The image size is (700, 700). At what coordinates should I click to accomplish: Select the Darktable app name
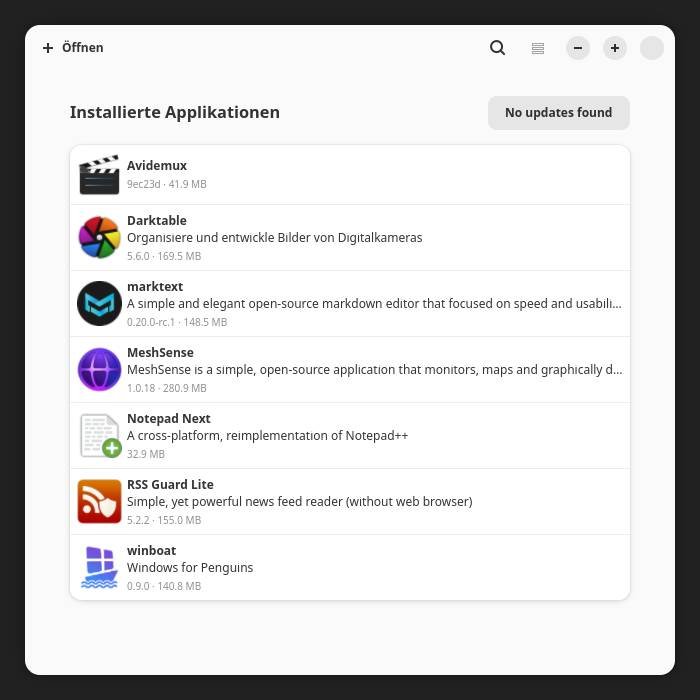point(157,221)
